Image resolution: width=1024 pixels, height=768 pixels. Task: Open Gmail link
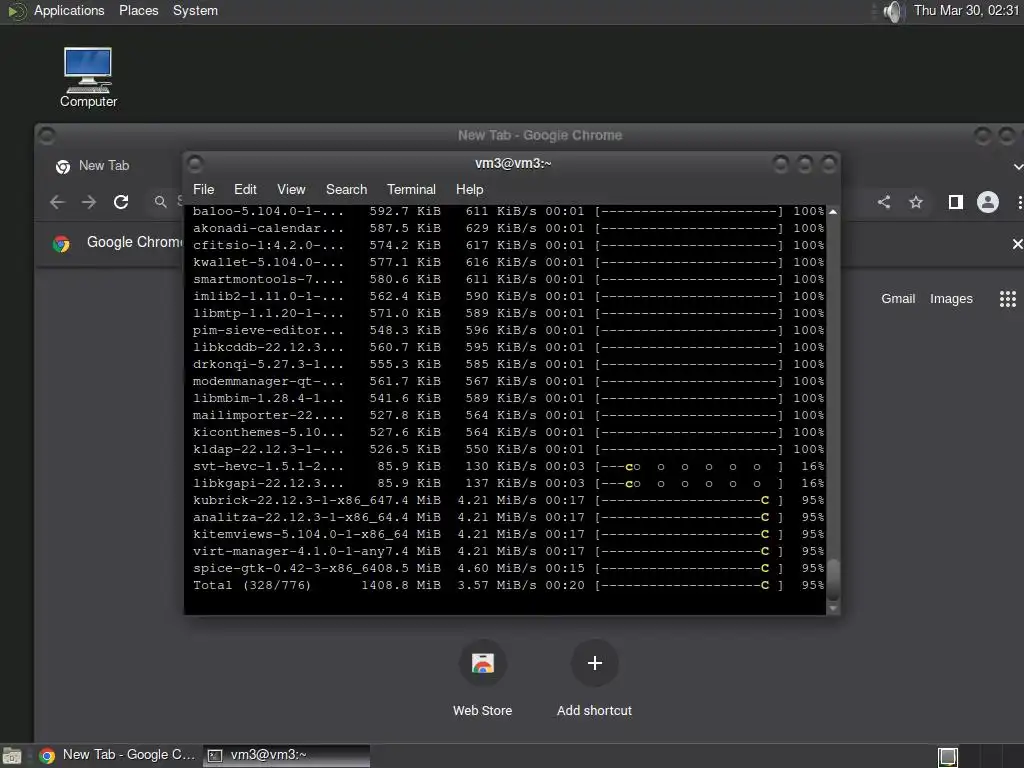(898, 298)
